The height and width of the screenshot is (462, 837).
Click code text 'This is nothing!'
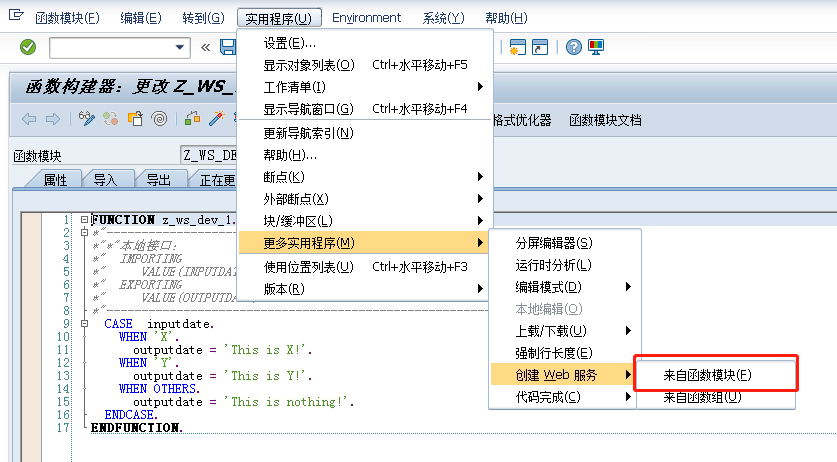(289, 402)
